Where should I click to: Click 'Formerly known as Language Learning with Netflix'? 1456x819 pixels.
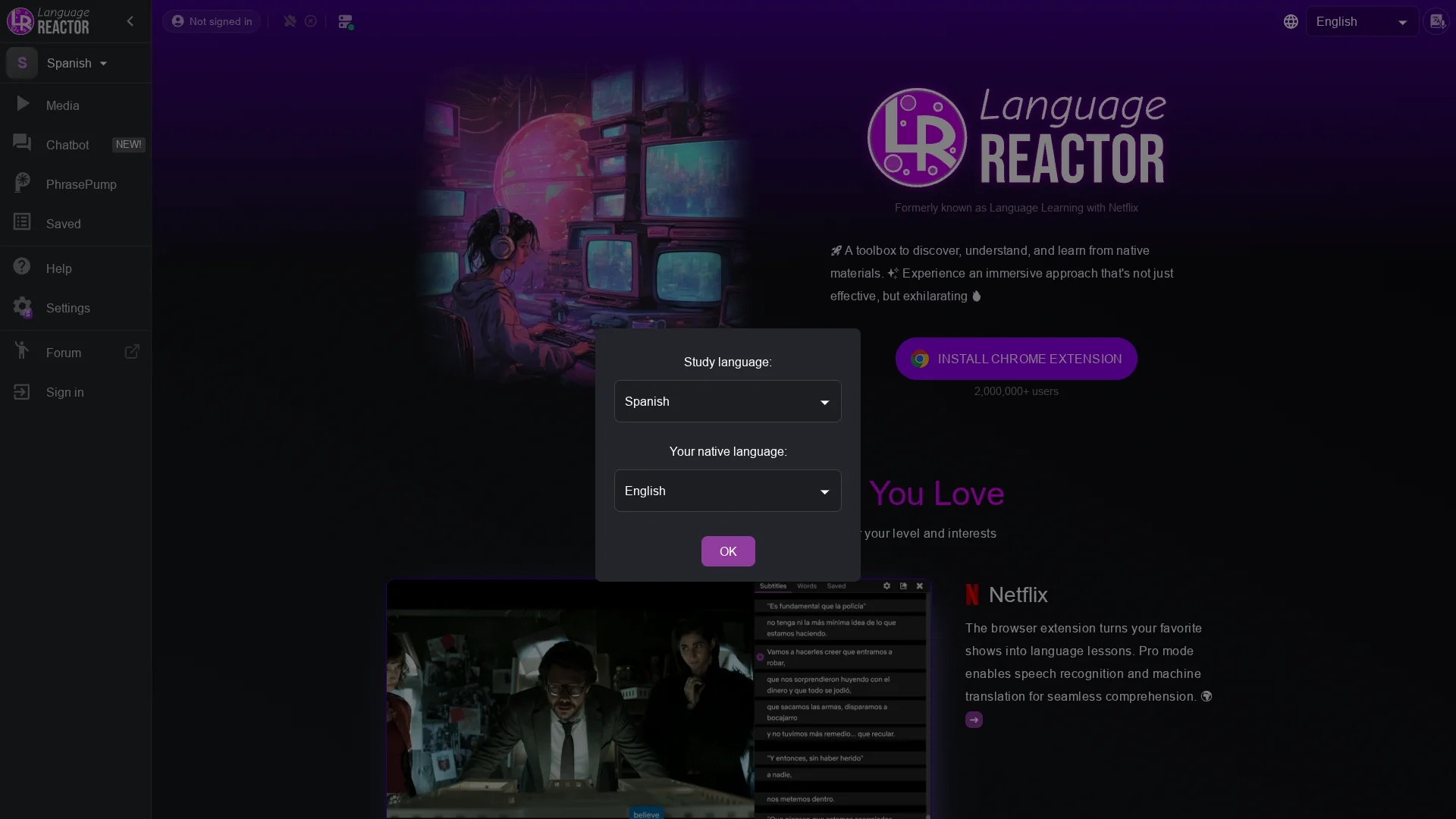[1016, 208]
